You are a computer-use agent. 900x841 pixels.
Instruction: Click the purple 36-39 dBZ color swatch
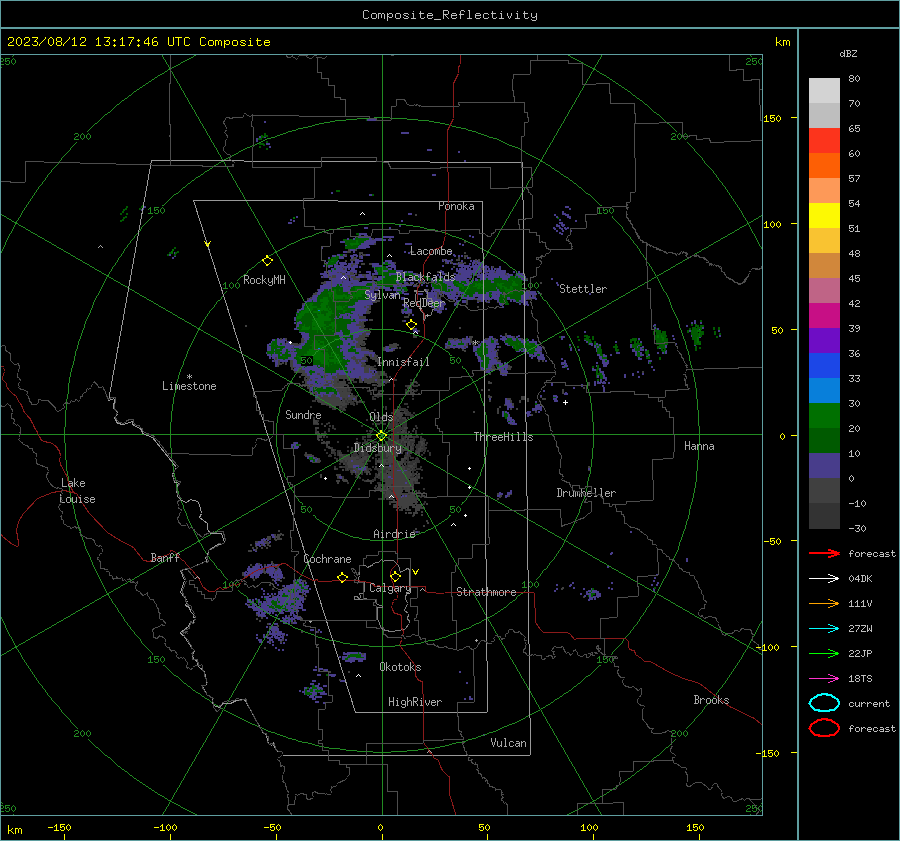point(824,340)
